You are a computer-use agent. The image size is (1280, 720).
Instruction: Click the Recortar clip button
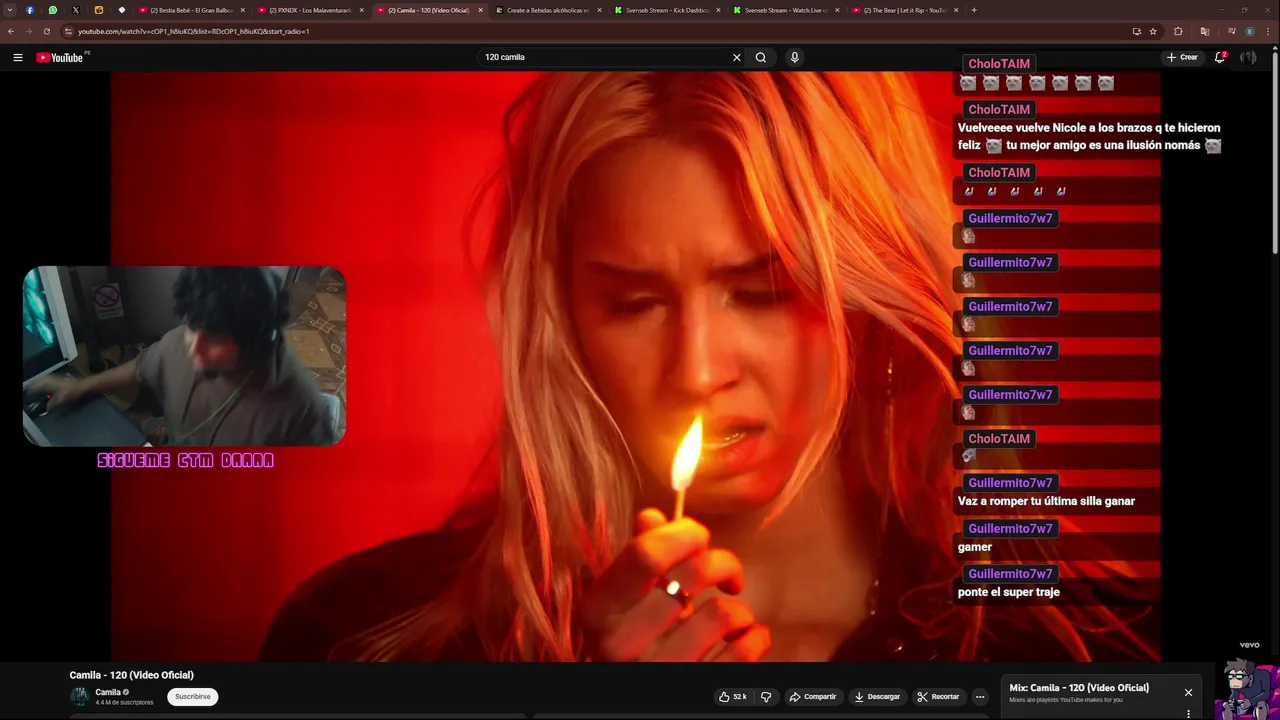(x=938, y=696)
